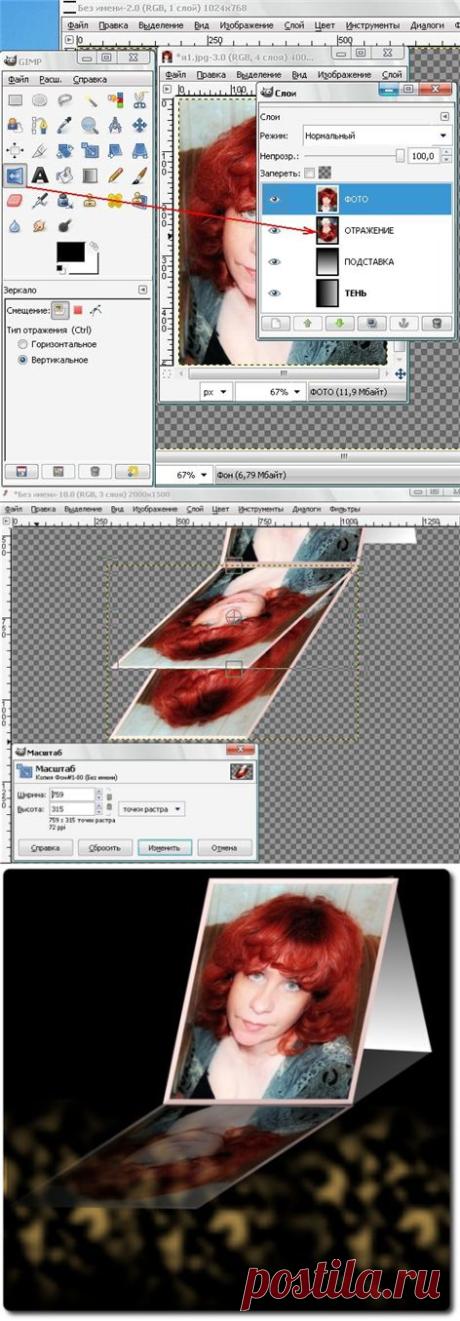
Task: Select the Color Picker eyedropper tool
Action: 65,125
